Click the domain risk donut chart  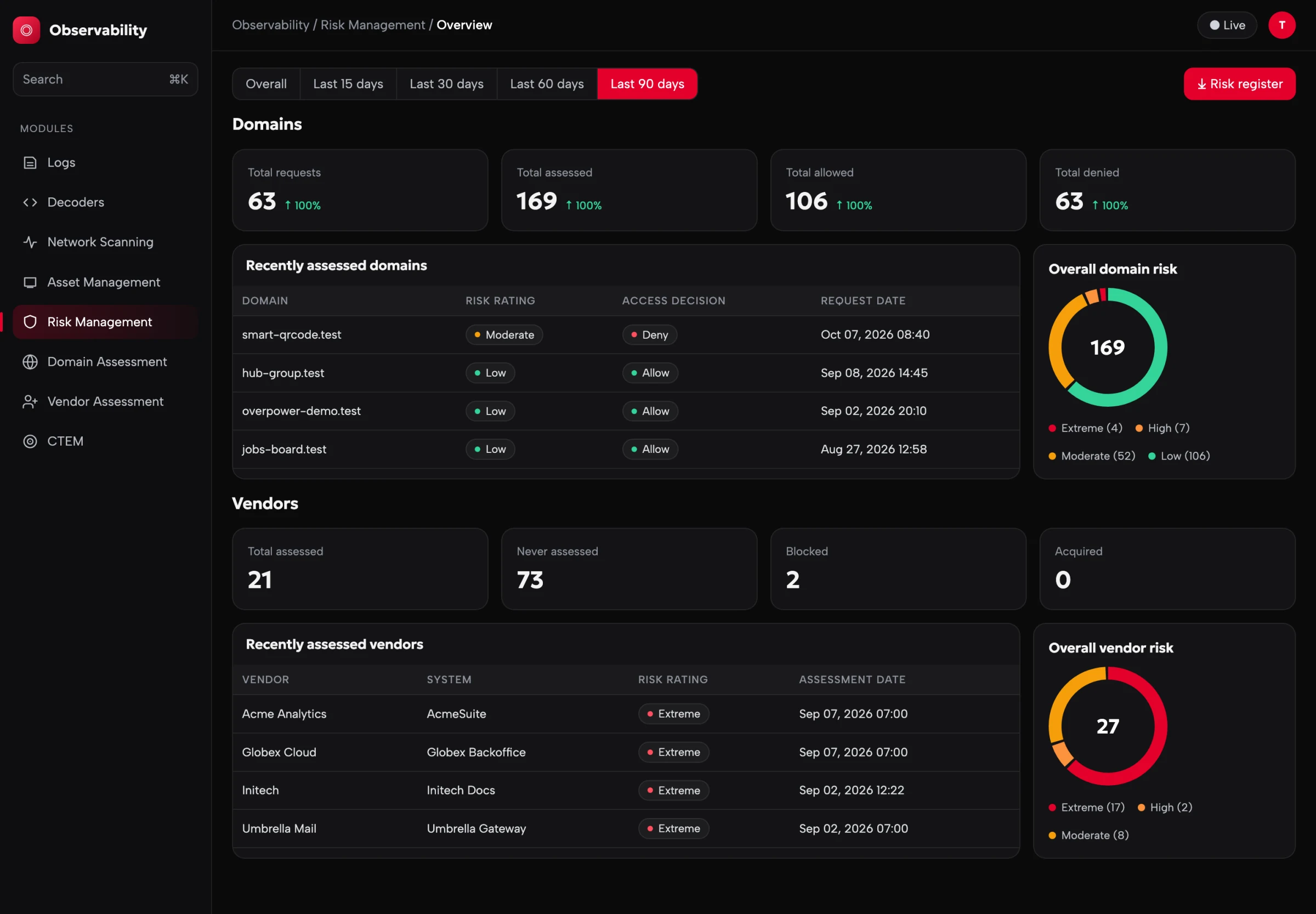tap(1108, 347)
